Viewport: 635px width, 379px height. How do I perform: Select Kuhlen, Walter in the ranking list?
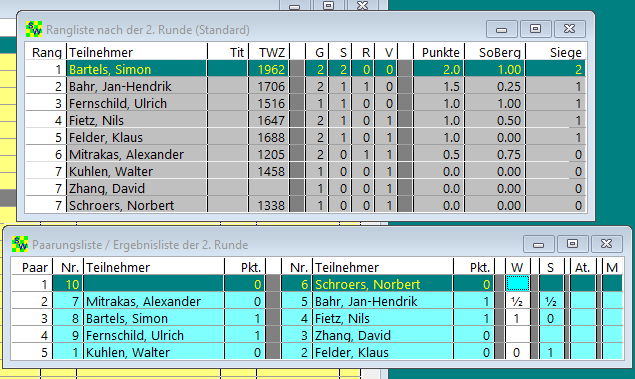point(111,172)
